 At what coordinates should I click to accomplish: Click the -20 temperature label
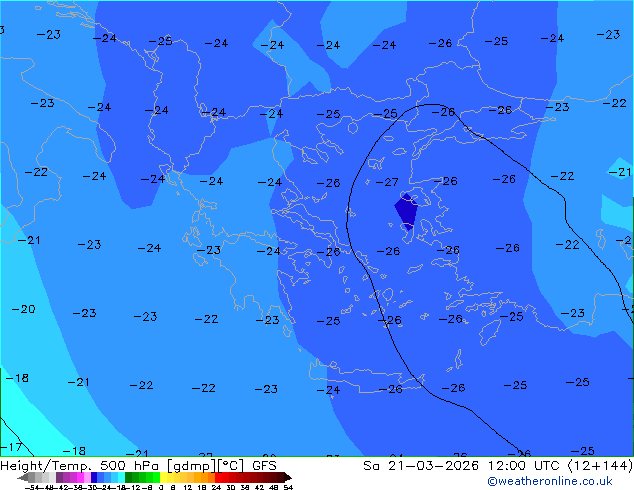[23, 309]
